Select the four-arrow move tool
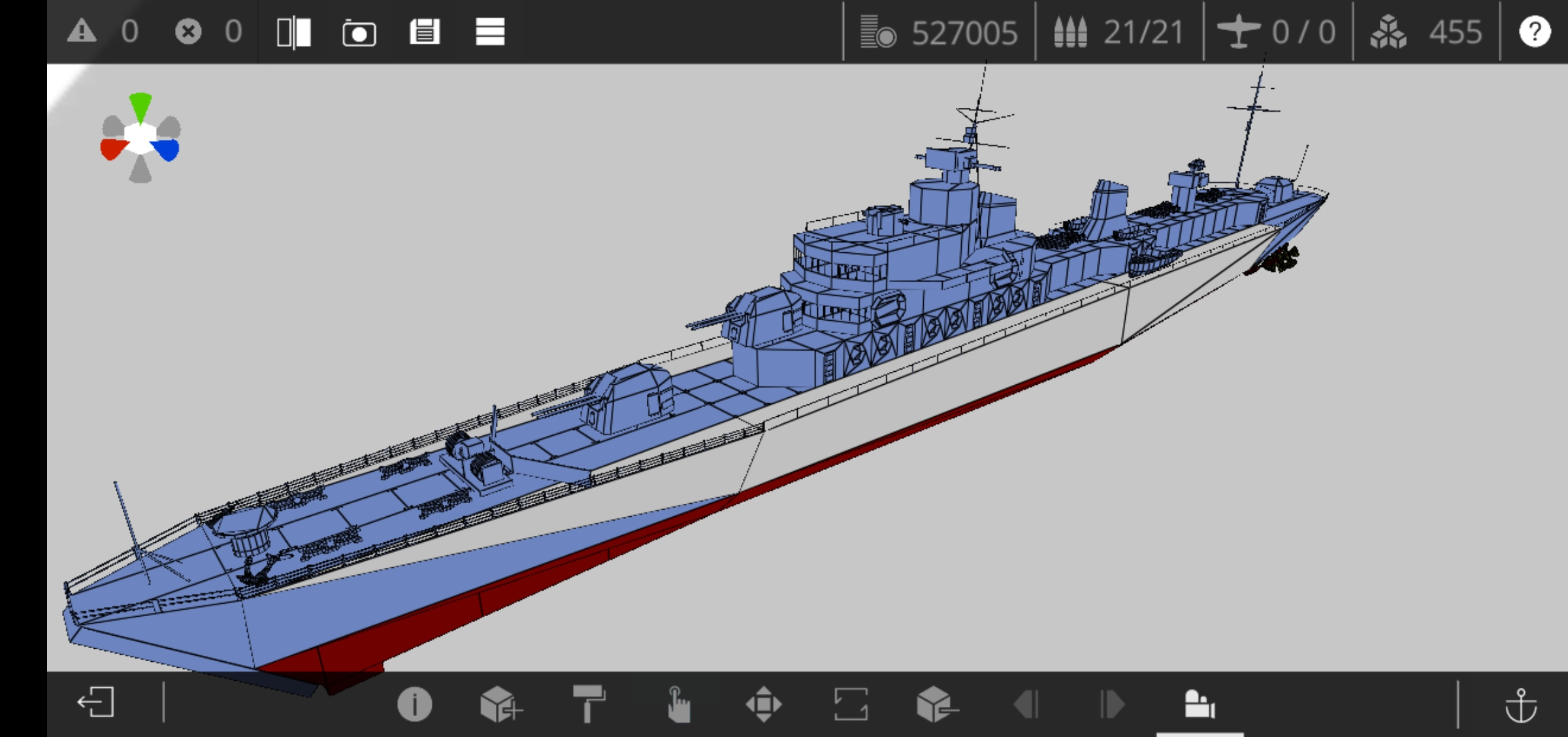 [764, 704]
